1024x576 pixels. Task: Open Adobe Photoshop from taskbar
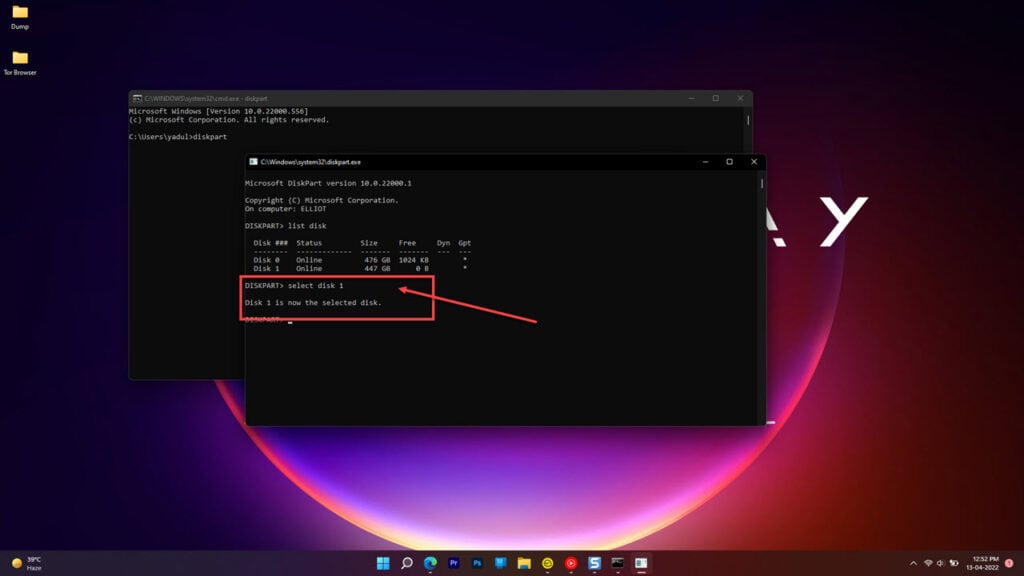477,563
